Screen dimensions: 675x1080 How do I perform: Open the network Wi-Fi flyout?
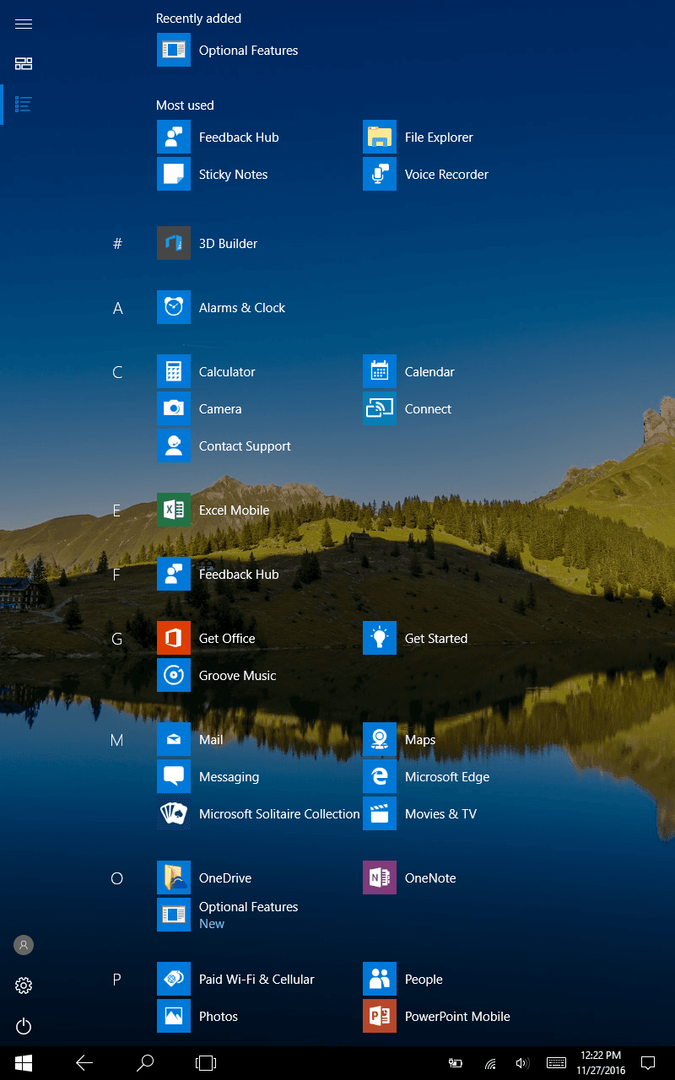pos(490,1063)
